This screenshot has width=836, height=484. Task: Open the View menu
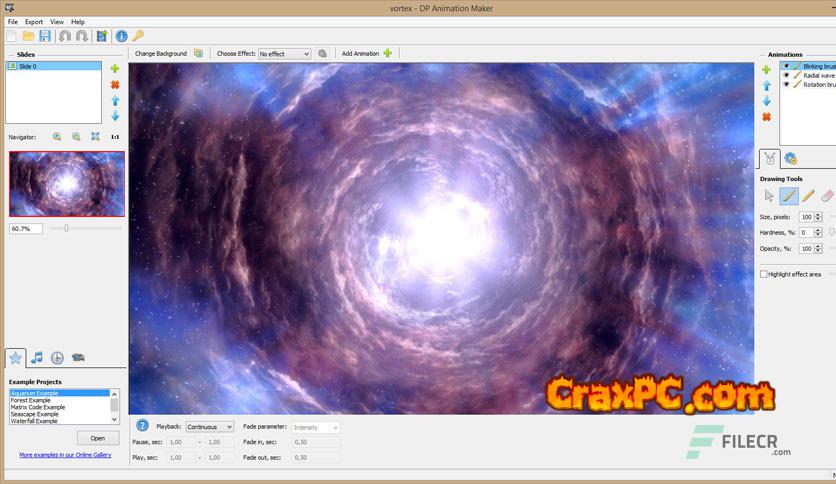tap(57, 21)
